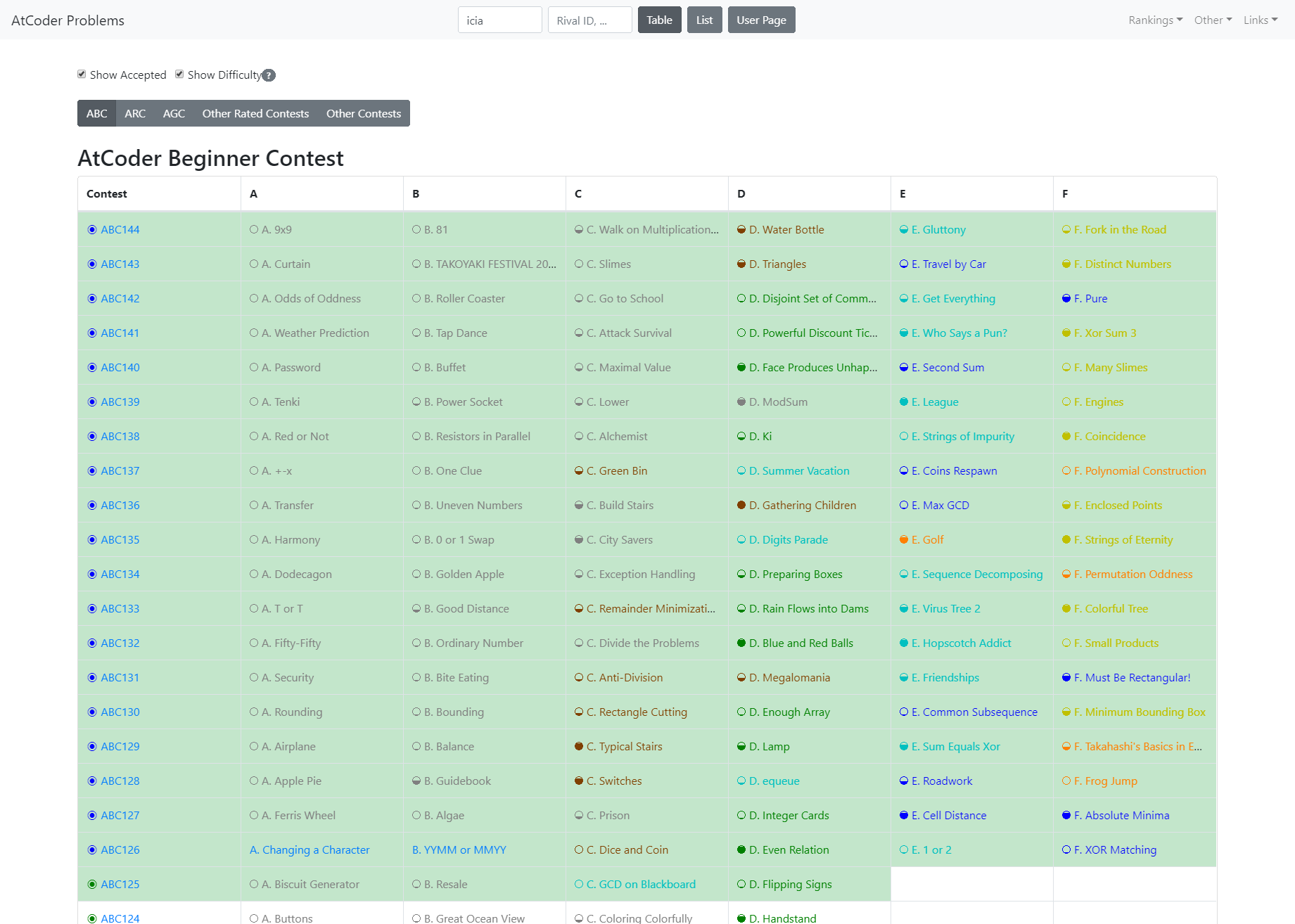Screen dimensions: 1295x924
Task: Click green difficulty circle beside D. Face Produces Unhappiness
Action: [741, 368]
